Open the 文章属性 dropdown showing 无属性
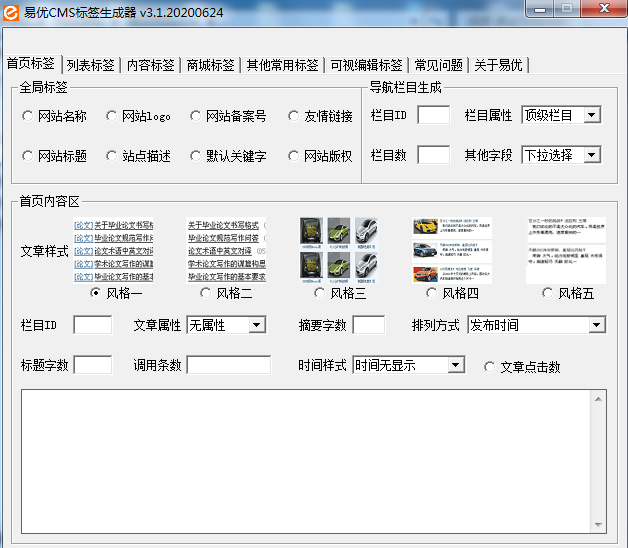Image resolution: width=628 pixels, height=548 pixels. click(226, 325)
